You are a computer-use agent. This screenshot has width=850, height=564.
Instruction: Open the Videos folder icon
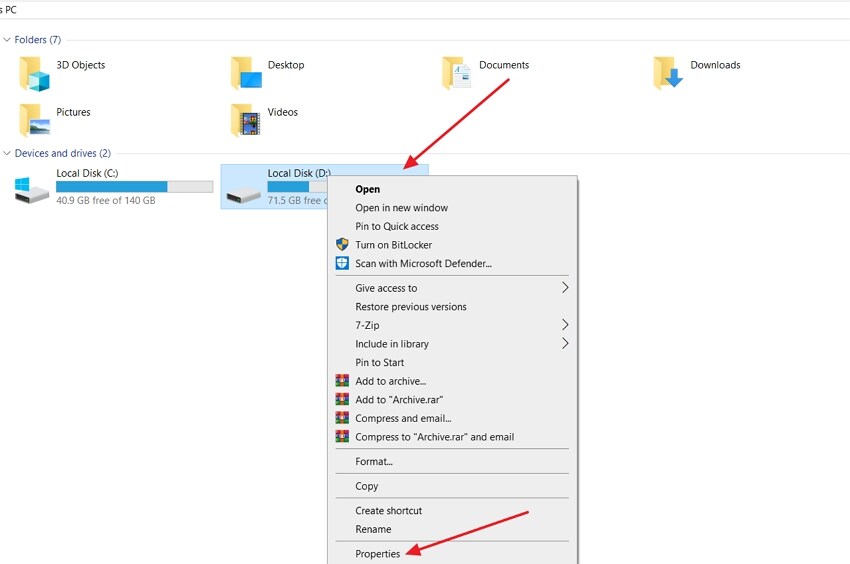coord(246,120)
